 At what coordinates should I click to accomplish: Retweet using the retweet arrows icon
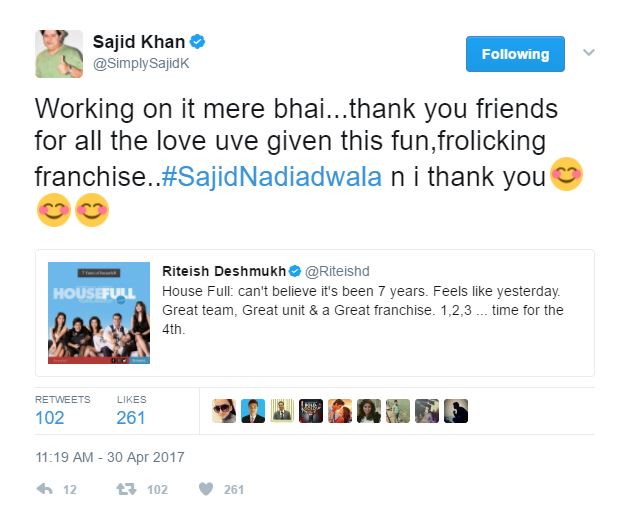point(126,489)
